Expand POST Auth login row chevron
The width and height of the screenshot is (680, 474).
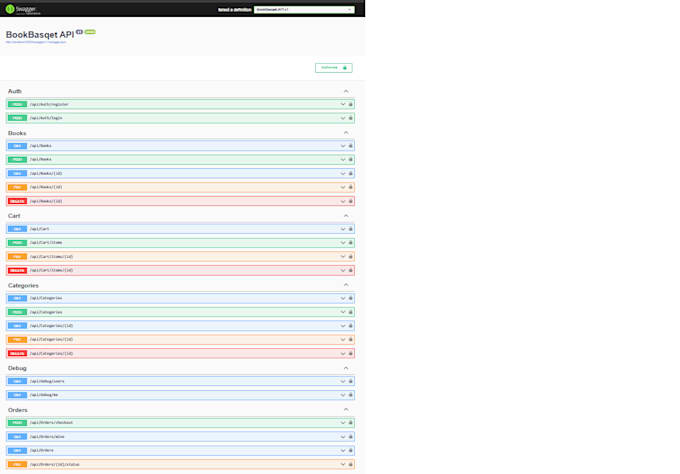click(x=343, y=118)
